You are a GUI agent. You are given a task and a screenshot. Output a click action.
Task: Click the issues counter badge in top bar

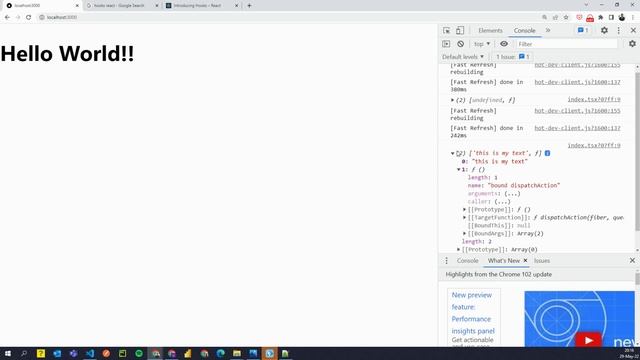pyautogui.click(x=583, y=30)
